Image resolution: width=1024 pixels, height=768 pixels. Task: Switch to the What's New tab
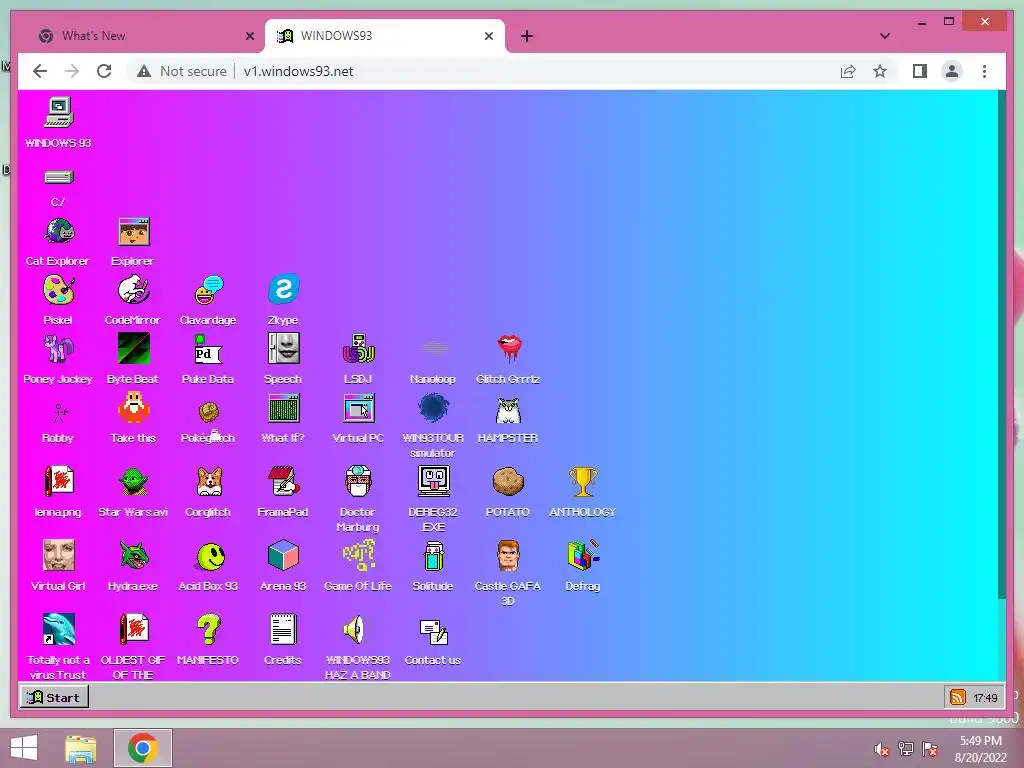144,36
